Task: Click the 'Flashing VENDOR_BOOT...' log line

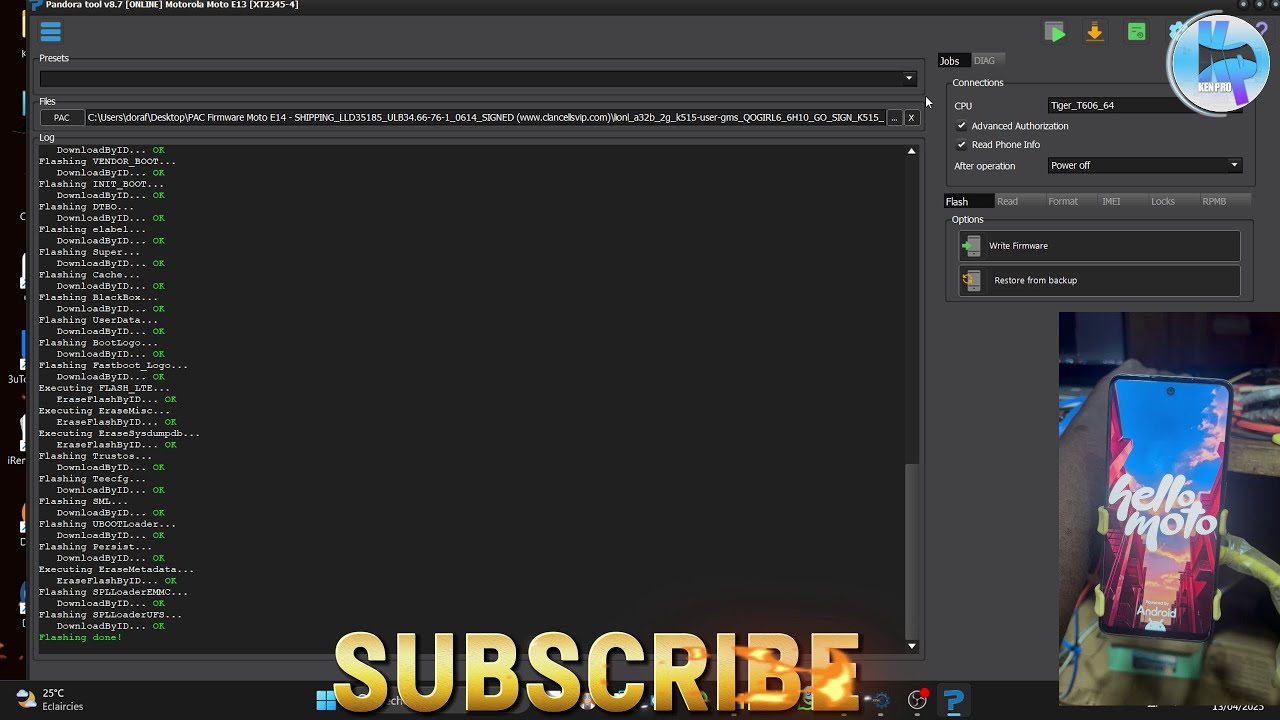Action: point(107,161)
